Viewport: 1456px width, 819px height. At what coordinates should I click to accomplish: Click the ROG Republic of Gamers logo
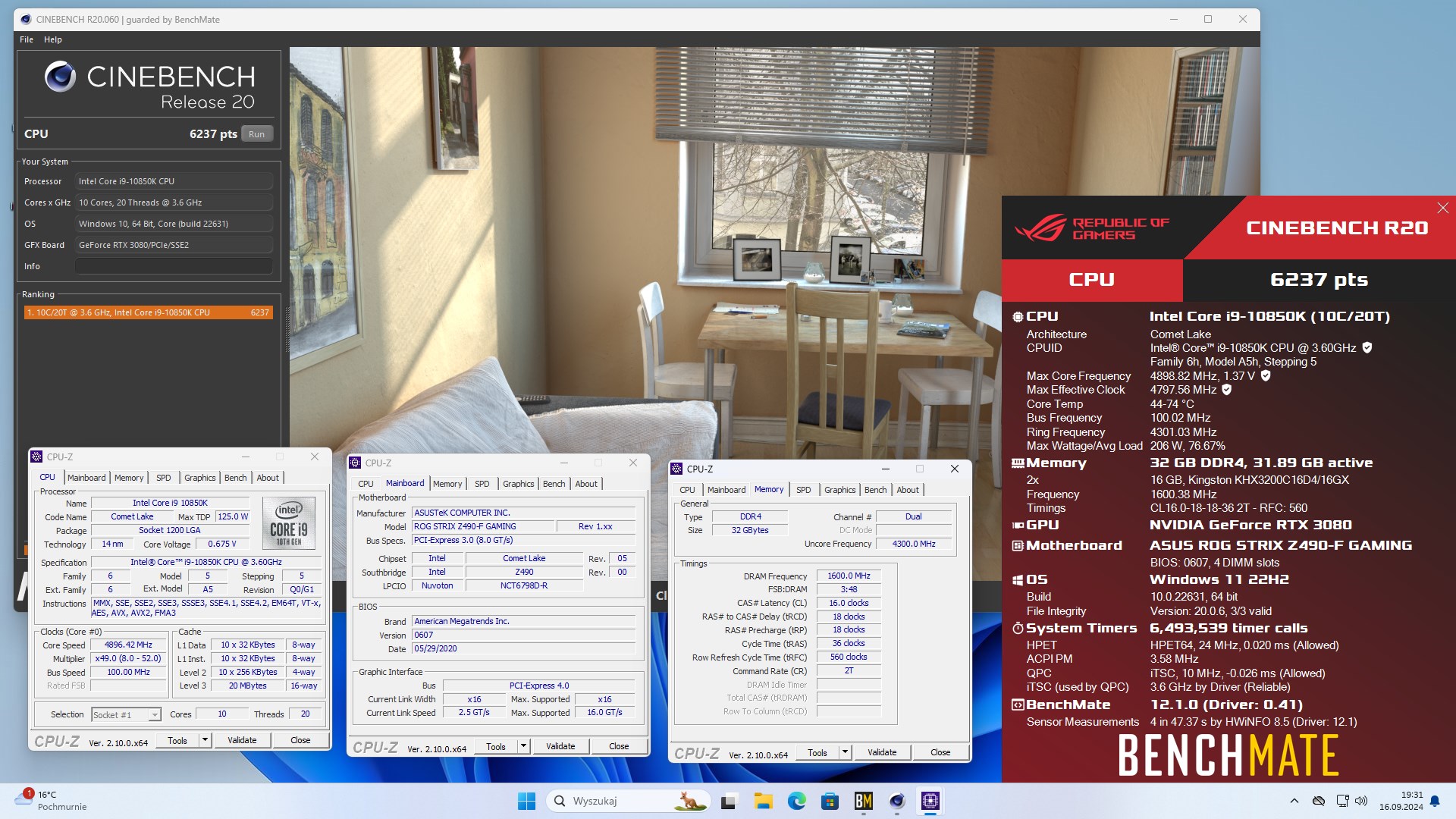click(1092, 228)
